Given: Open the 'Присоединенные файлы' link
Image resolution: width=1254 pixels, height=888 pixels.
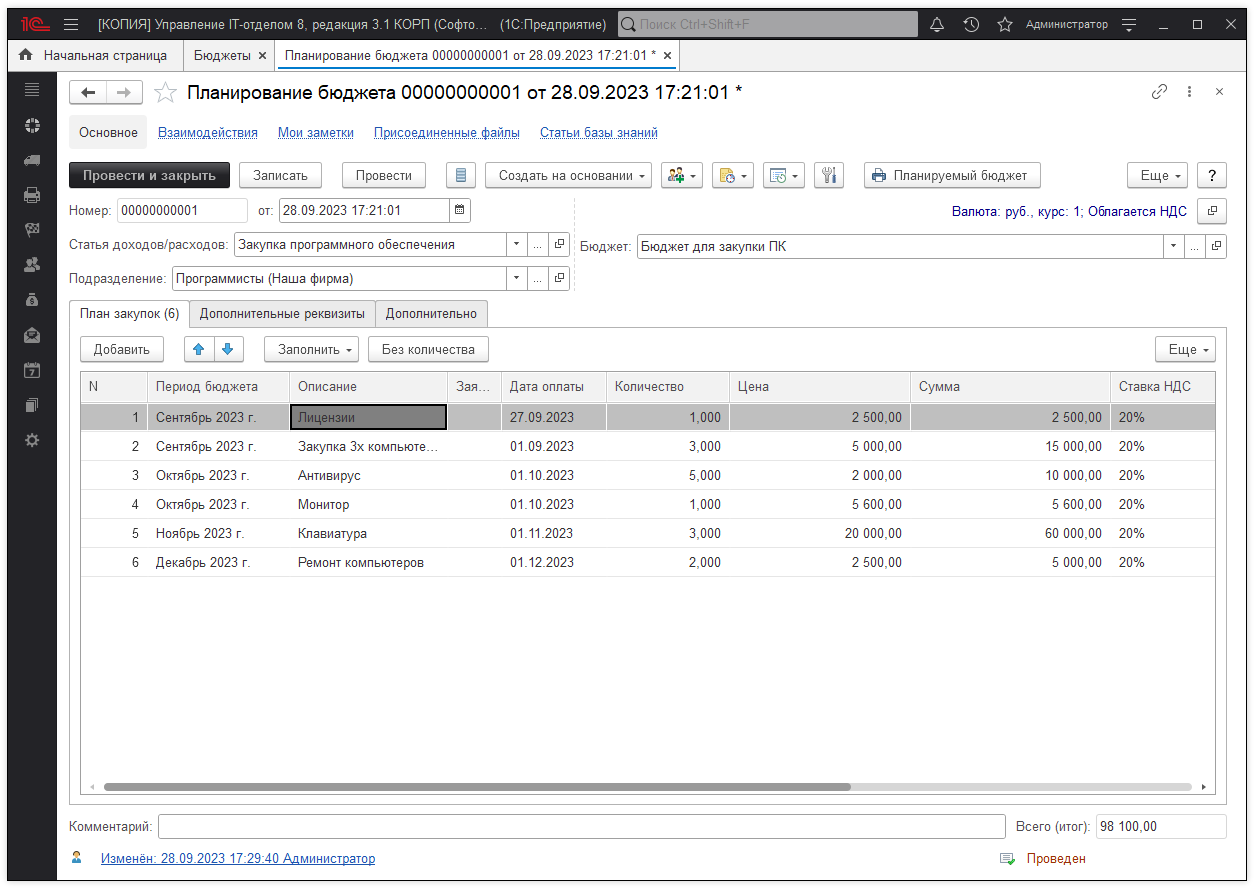Looking at the screenshot, I should pos(446,132).
